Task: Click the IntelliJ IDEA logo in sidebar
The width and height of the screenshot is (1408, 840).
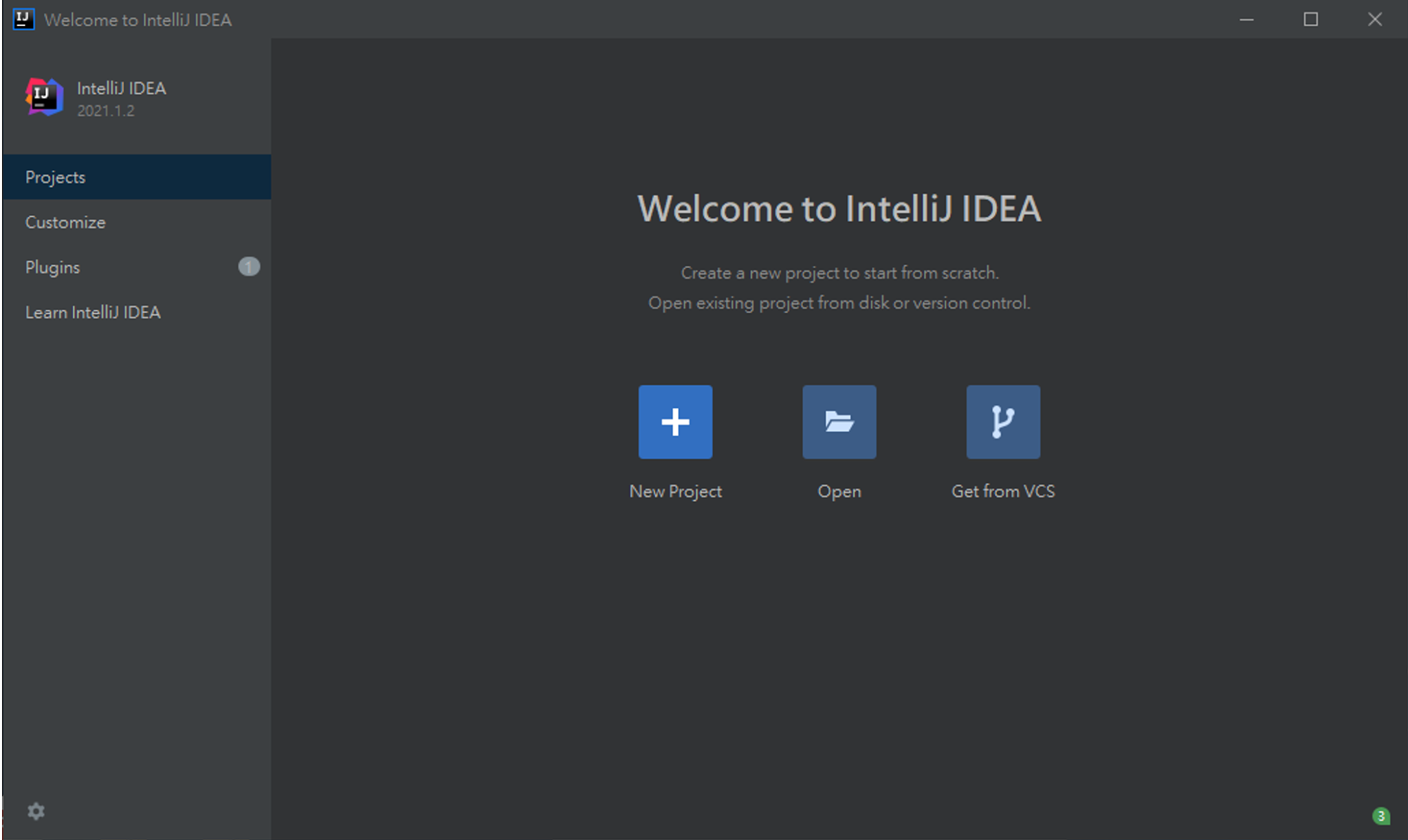Action: click(45, 97)
